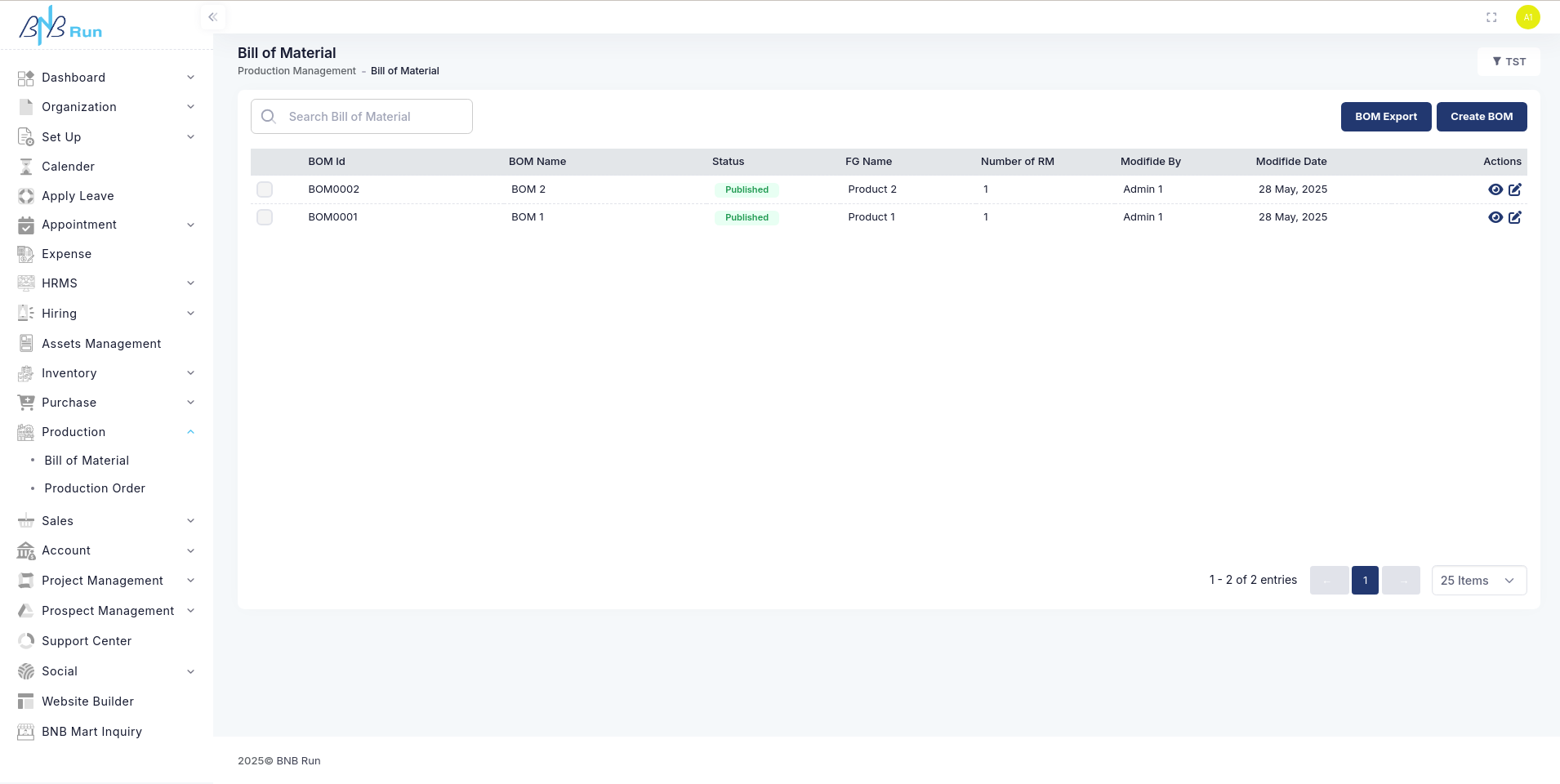Click the Expense sidebar icon
Image resolution: width=1560 pixels, height=784 pixels.
[x=26, y=254]
